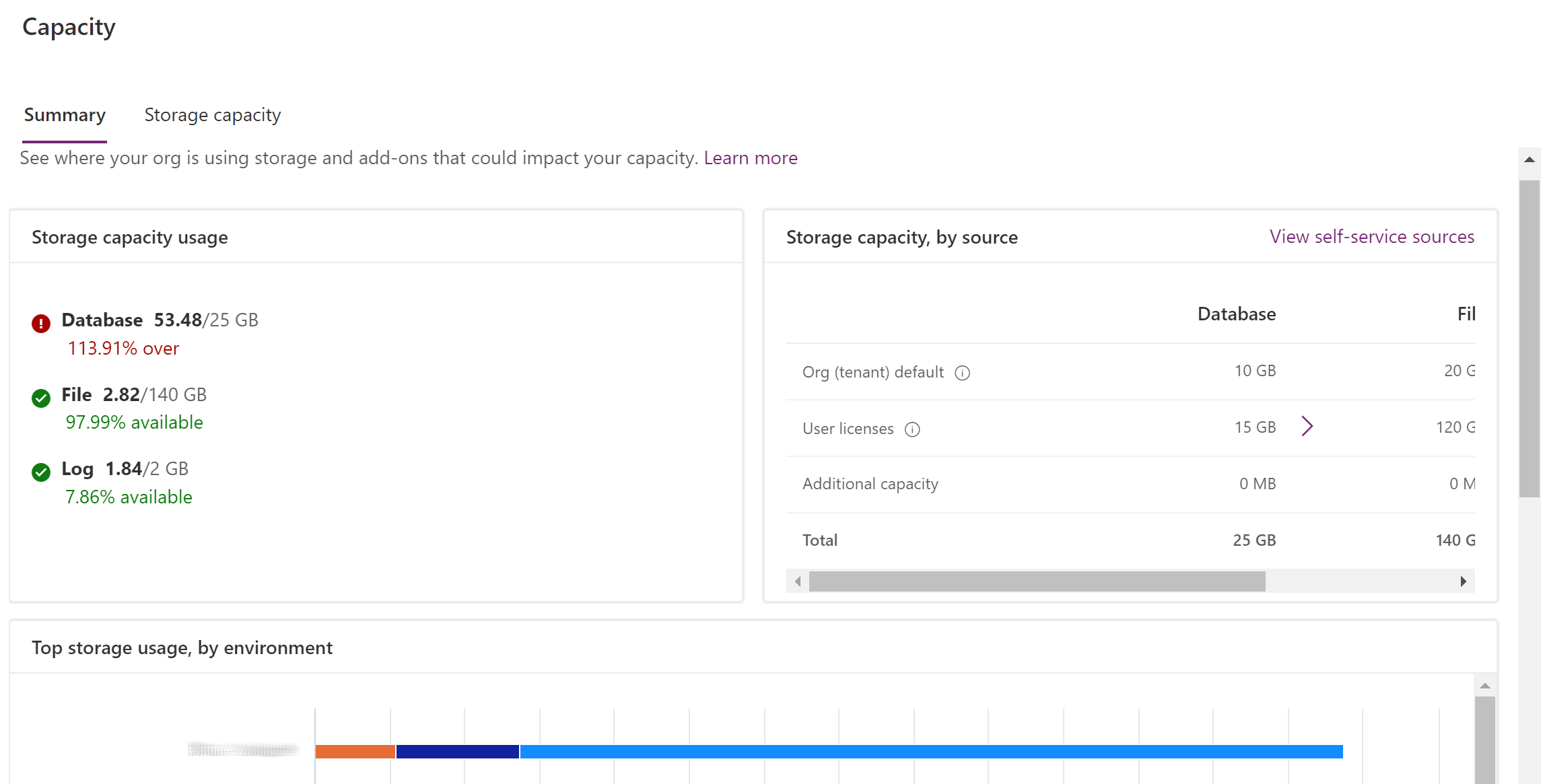This screenshot has height=784, width=1541.
Task: Click the dark blue segment of environment bar
Action: 458,752
